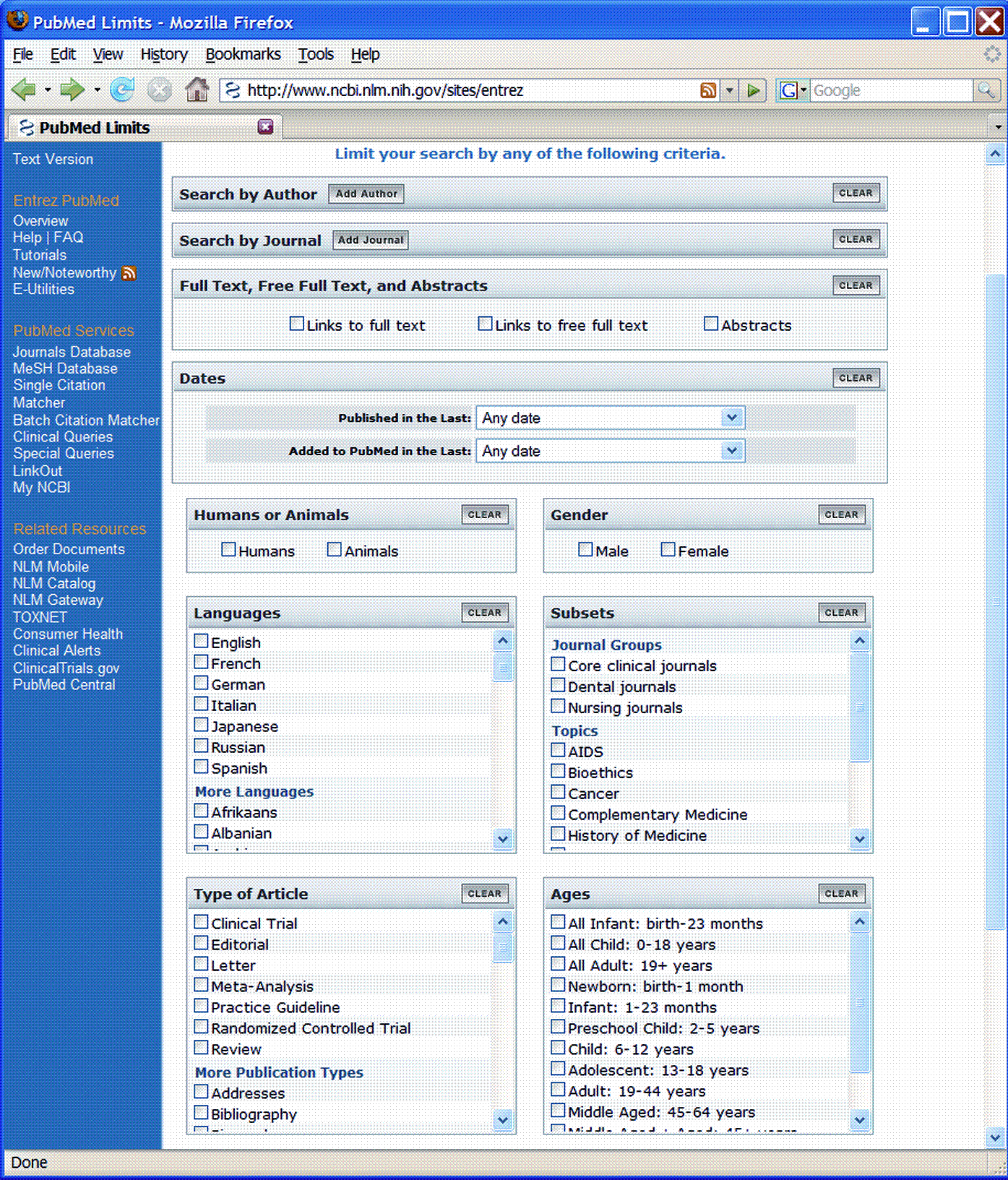The image size is (1008, 1180).
Task: Open the address bar history dropdown
Action: (x=729, y=90)
